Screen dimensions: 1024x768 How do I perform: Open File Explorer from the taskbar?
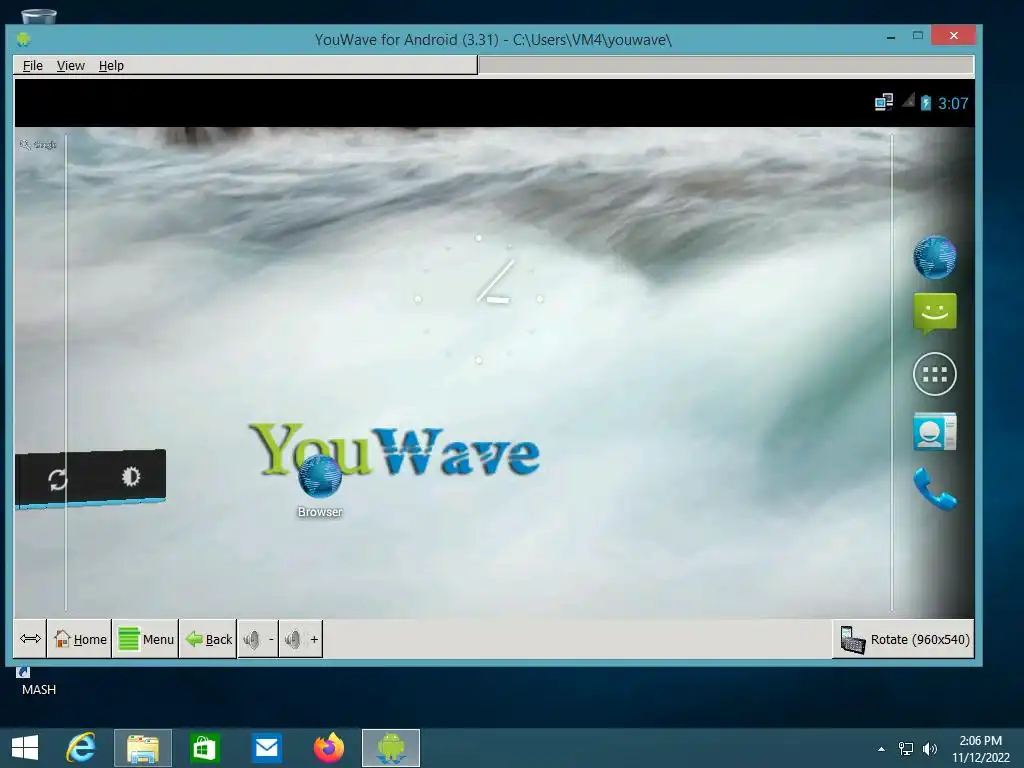point(143,748)
